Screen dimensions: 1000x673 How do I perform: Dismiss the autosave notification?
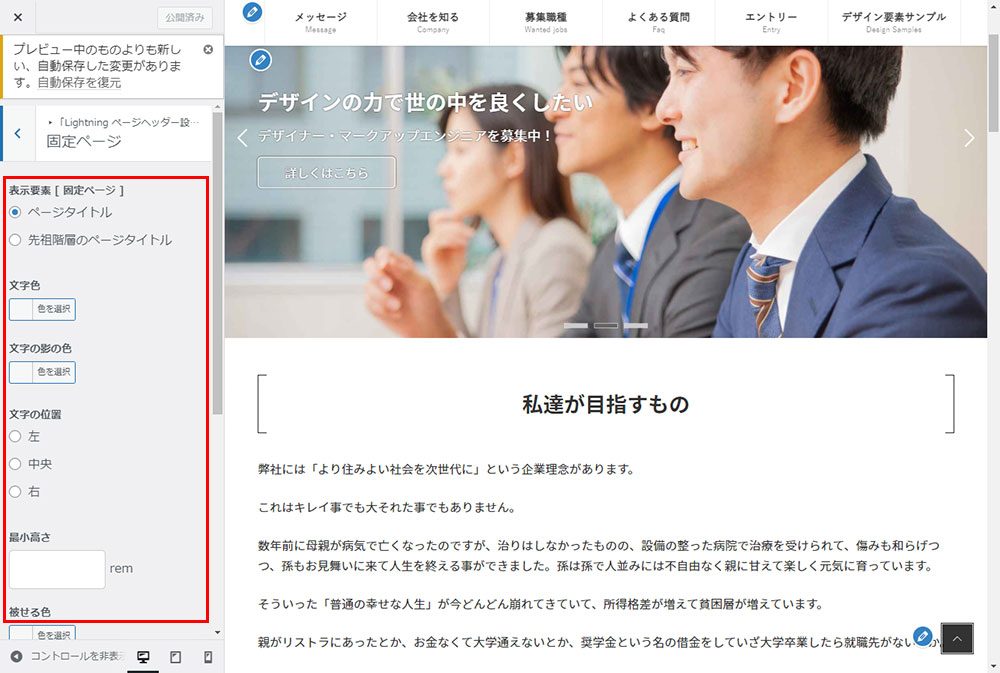tap(208, 49)
